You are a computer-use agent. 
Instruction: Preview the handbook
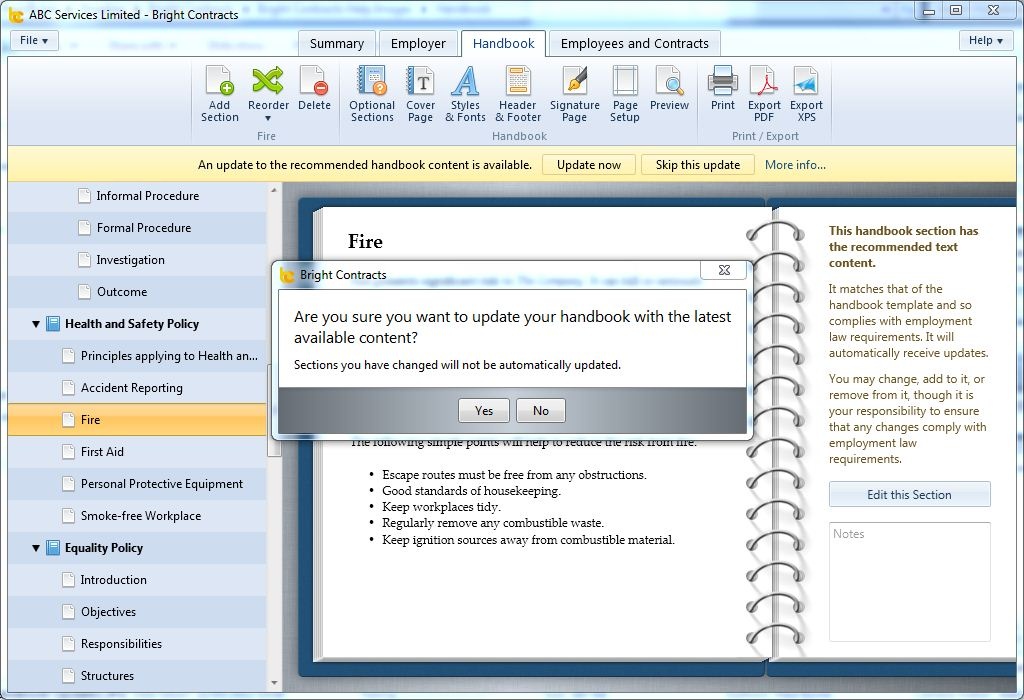pos(669,89)
